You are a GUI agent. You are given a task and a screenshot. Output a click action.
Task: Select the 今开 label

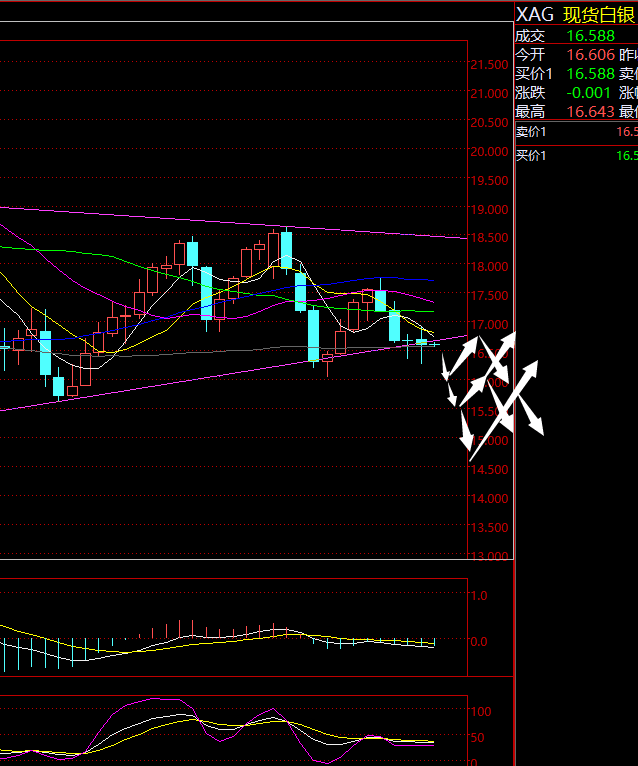click(531, 55)
